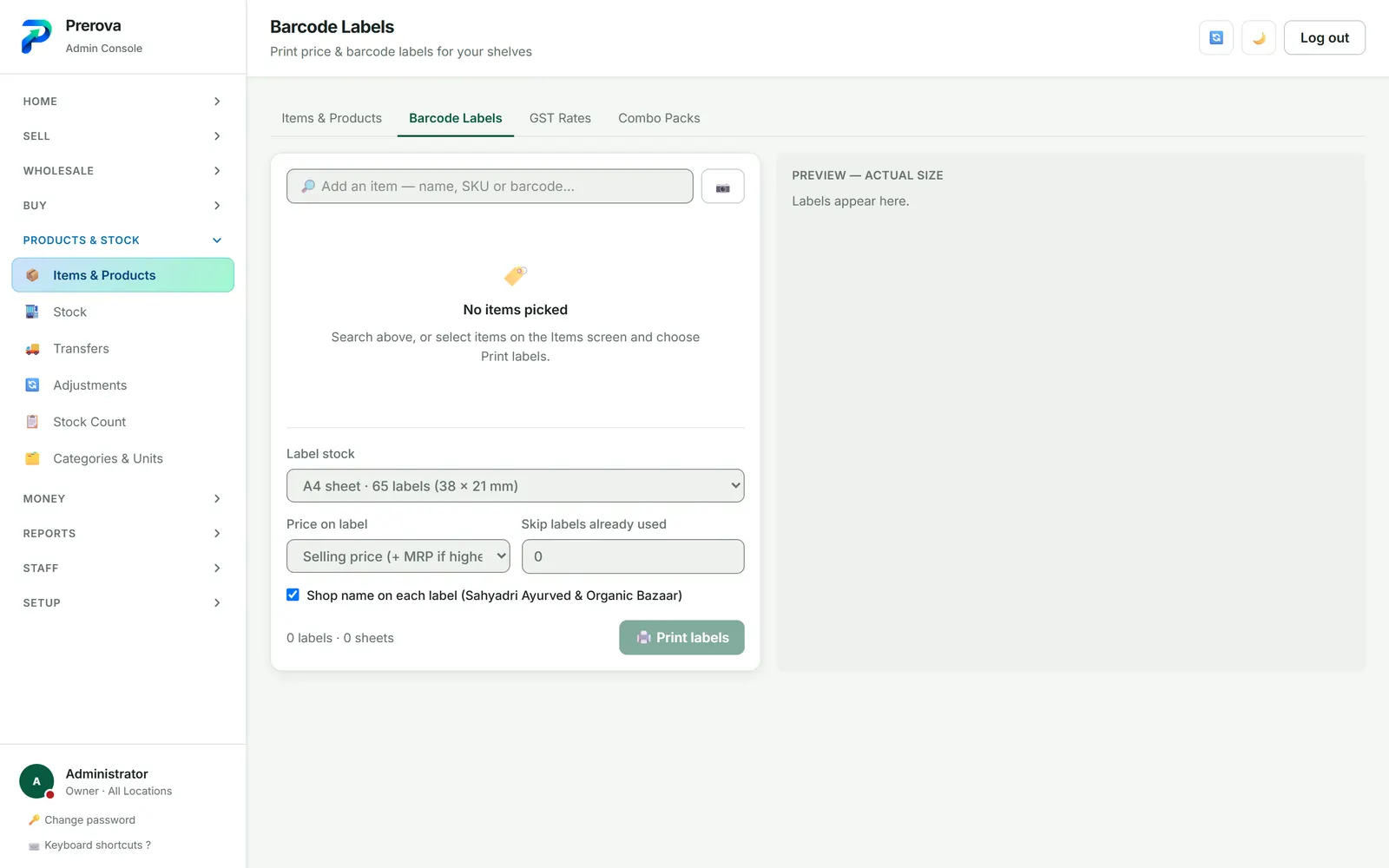This screenshot has width=1389, height=868.
Task: Open the Price on label dropdown
Action: [398, 556]
